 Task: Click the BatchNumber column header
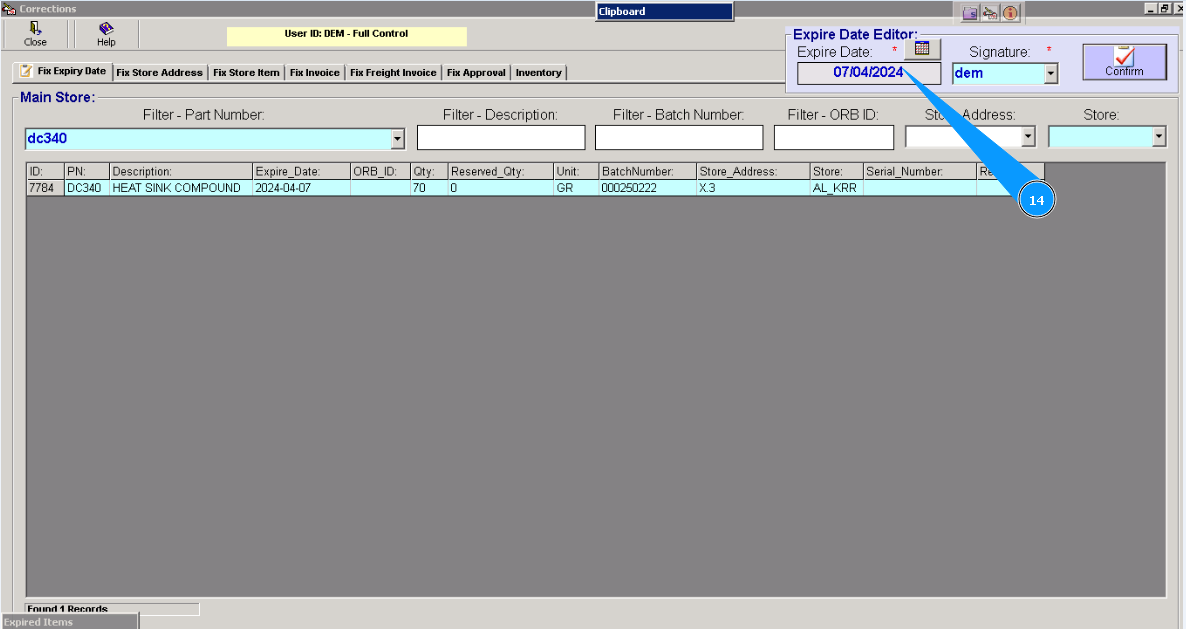coord(648,172)
